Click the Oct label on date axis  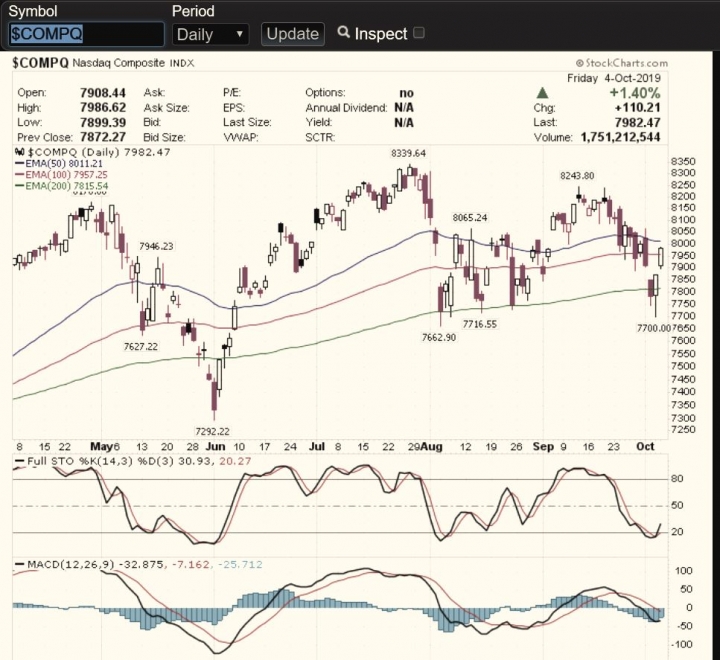[645, 446]
